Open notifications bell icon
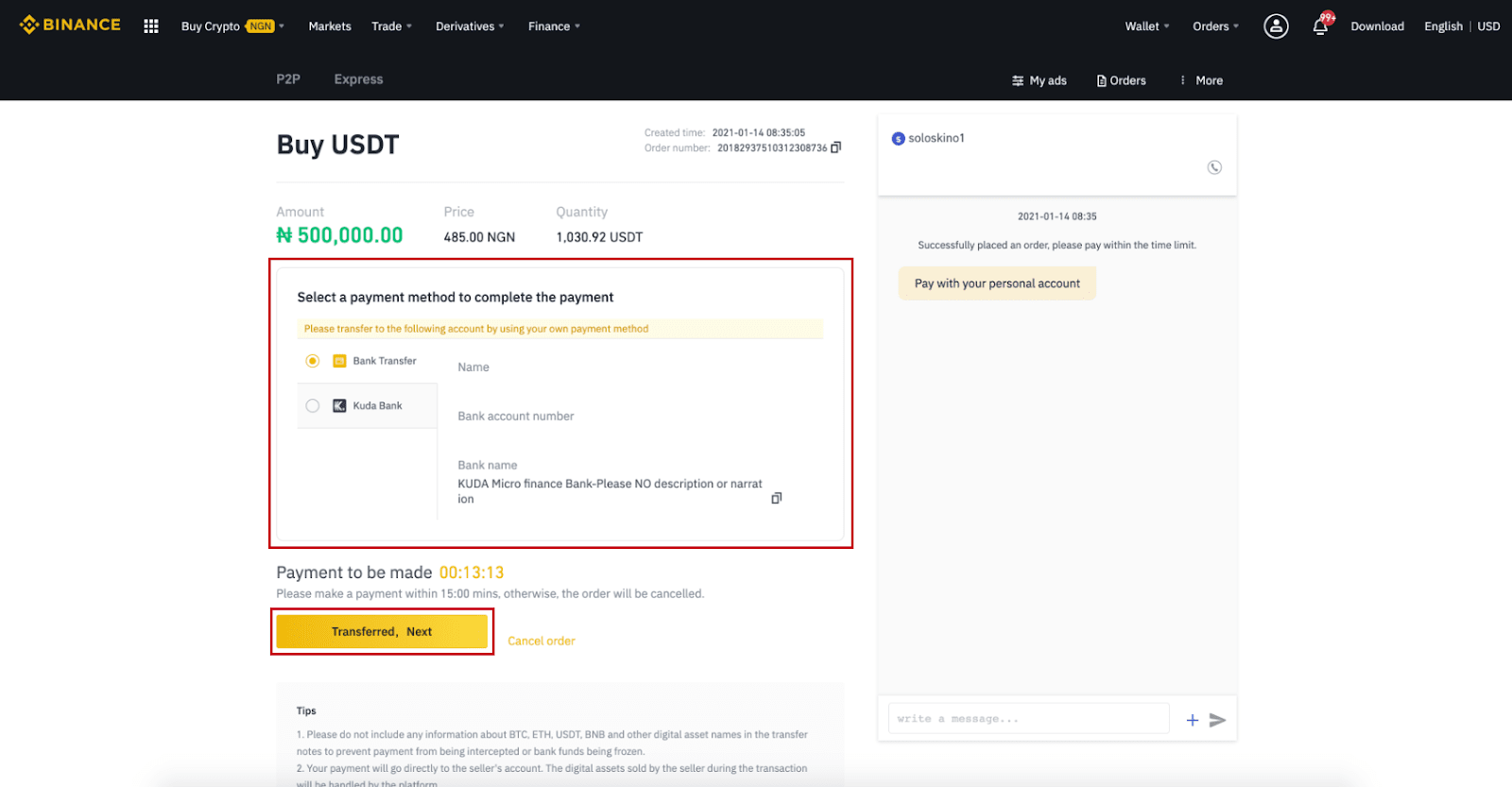Image resolution: width=1512 pixels, height=787 pixels. pyautogui.click(x=1320, y=26)
